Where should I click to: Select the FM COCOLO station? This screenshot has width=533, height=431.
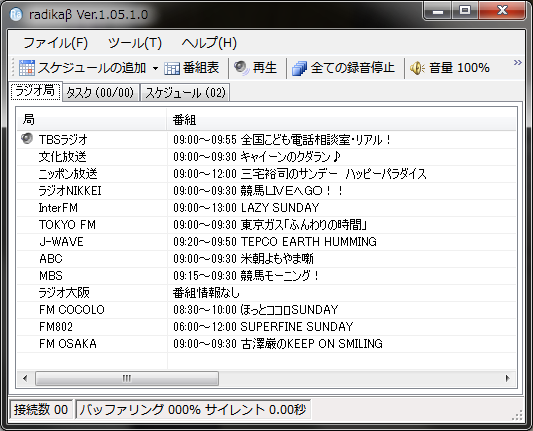tap(72, 310)
